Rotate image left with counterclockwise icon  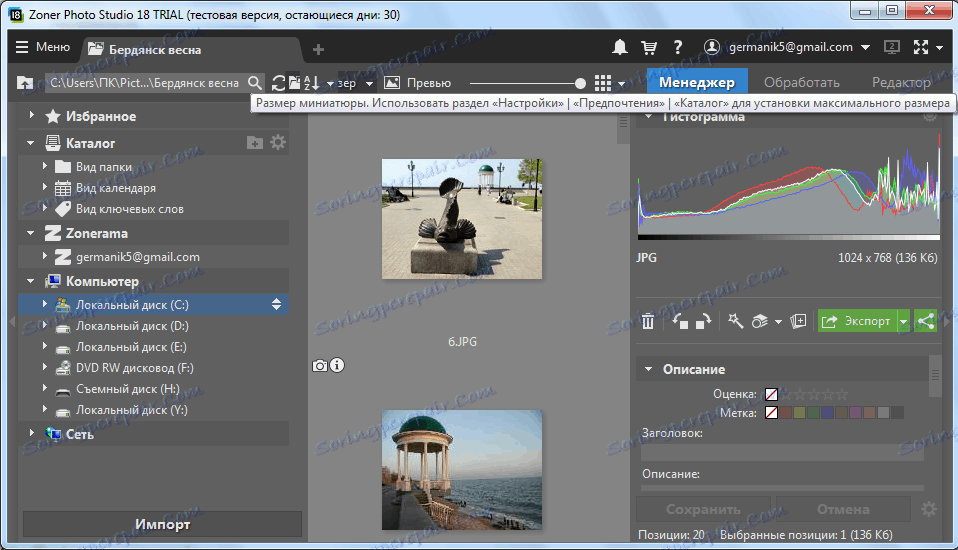click(679, 321)
